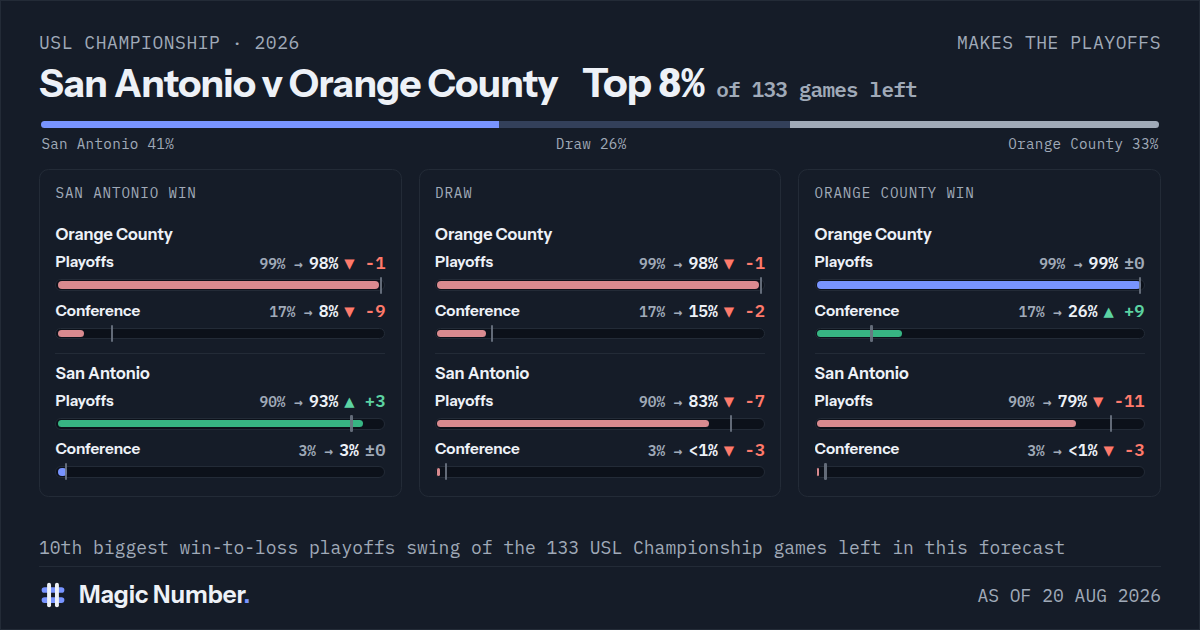Select the San Antonio Win panel header
1200x630 pixels.
tap(126, 193)
